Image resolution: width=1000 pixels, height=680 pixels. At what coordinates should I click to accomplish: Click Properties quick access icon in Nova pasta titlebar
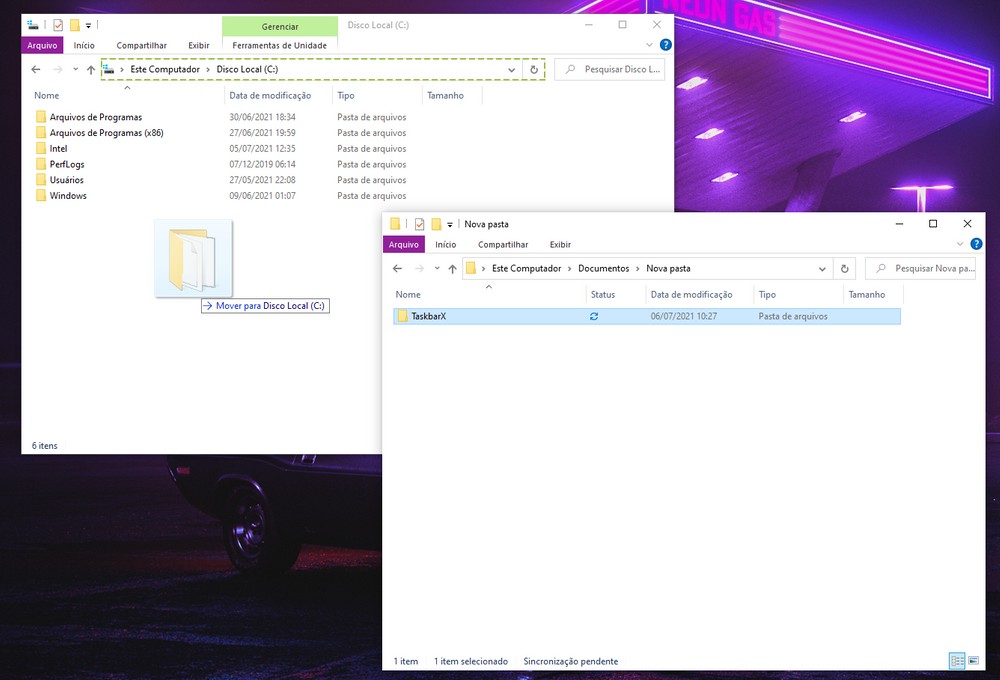[419, 224]
